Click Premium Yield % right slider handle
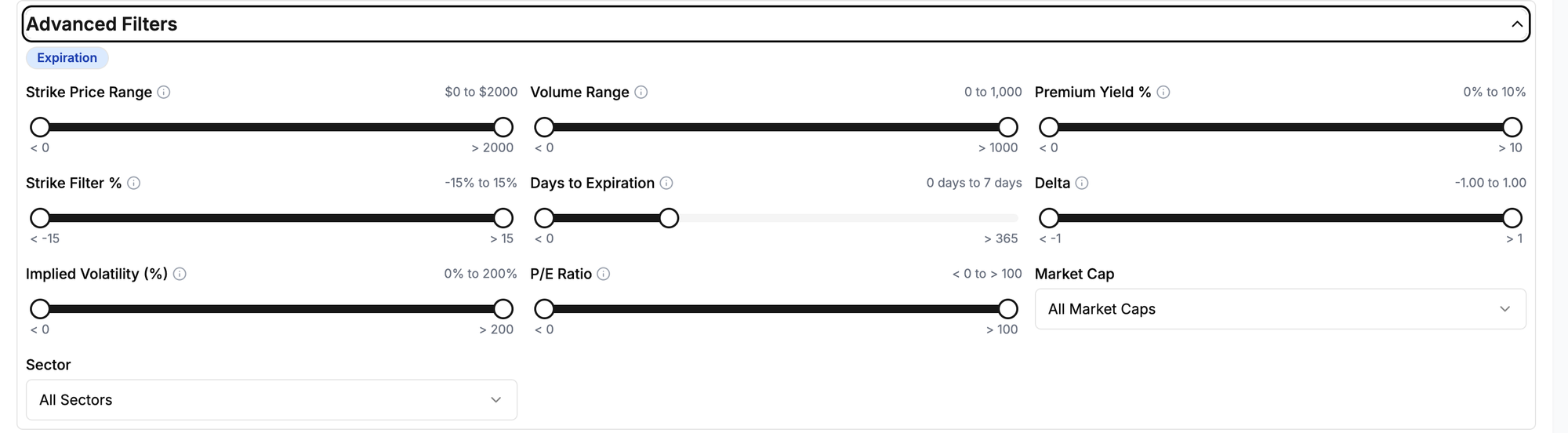This screenshot has height=433, width=1568. coord(1512,127)
